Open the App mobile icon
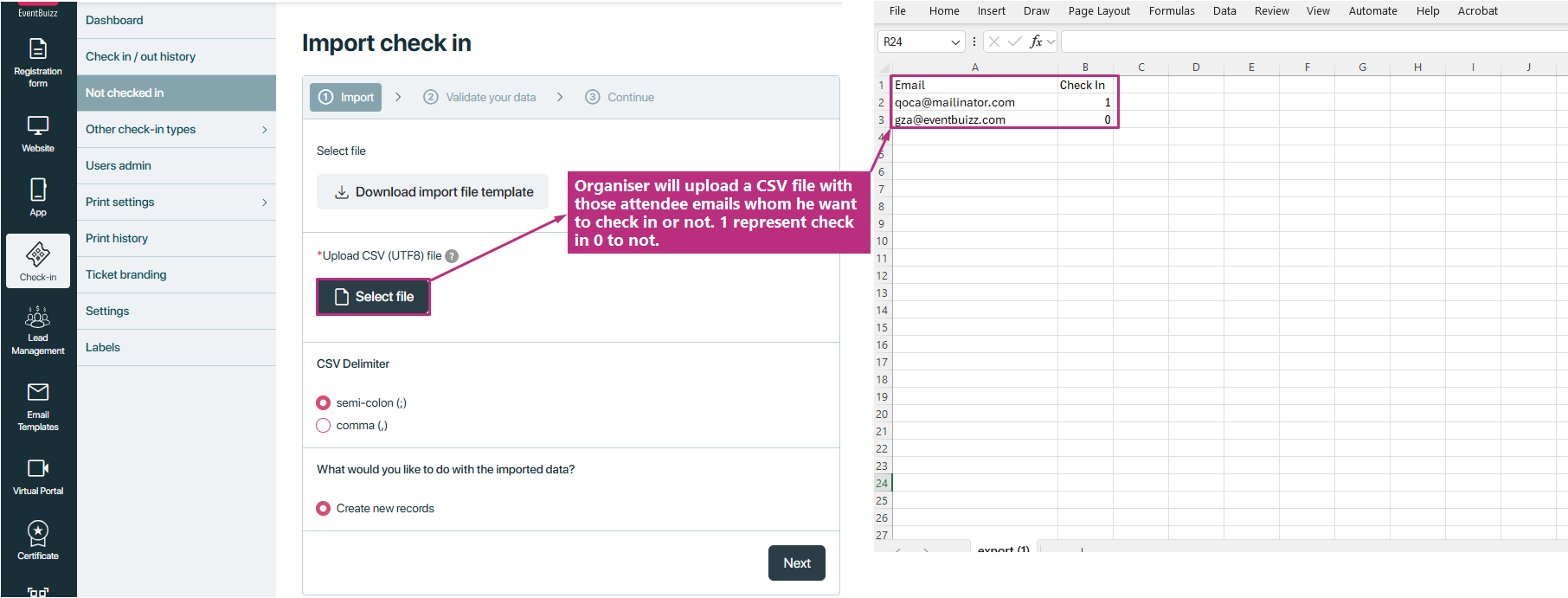The height and width of the screenshot is (598, 1568). click(38, 190)
